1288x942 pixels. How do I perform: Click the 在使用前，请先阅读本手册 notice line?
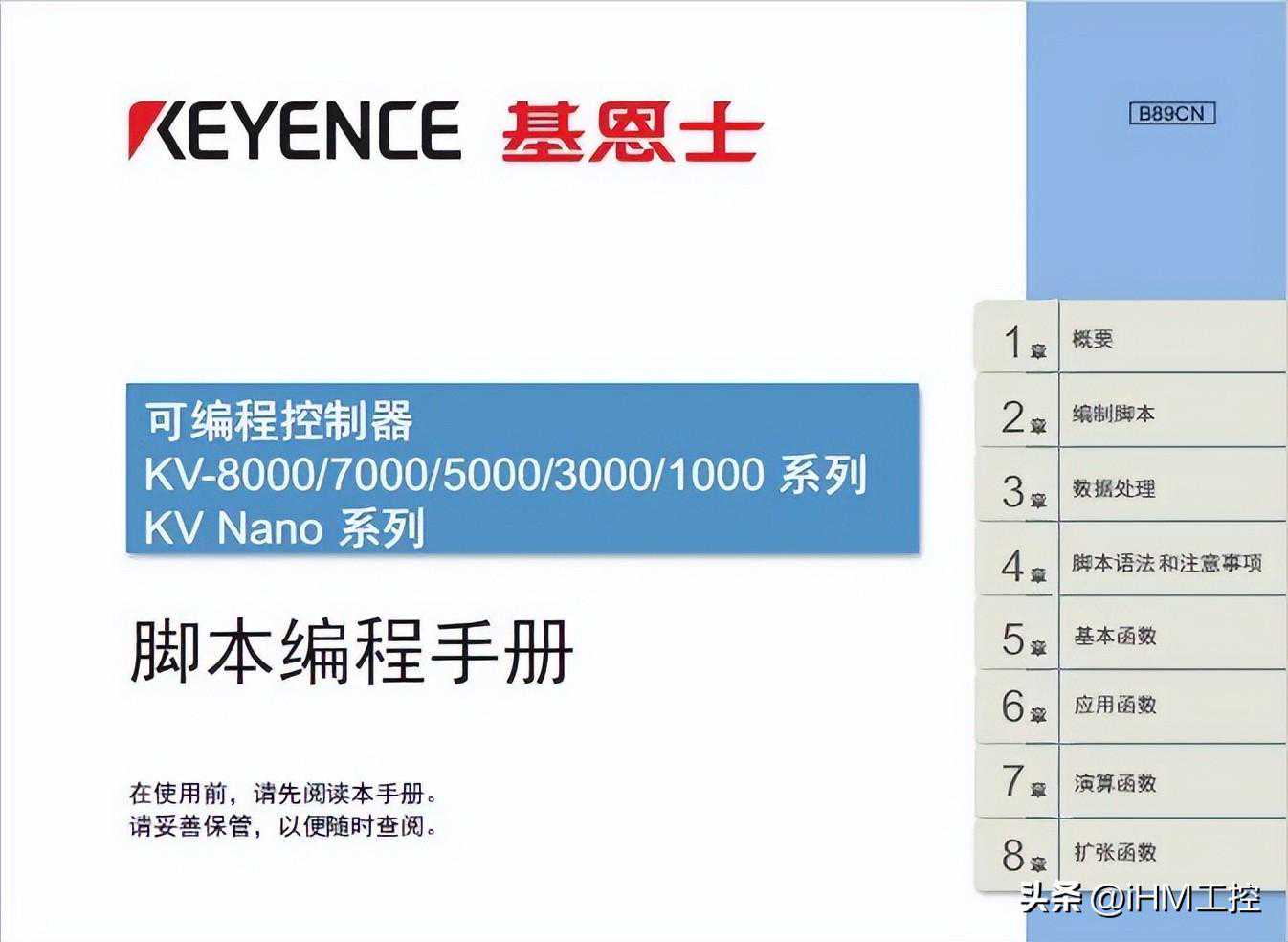[283, 794]
